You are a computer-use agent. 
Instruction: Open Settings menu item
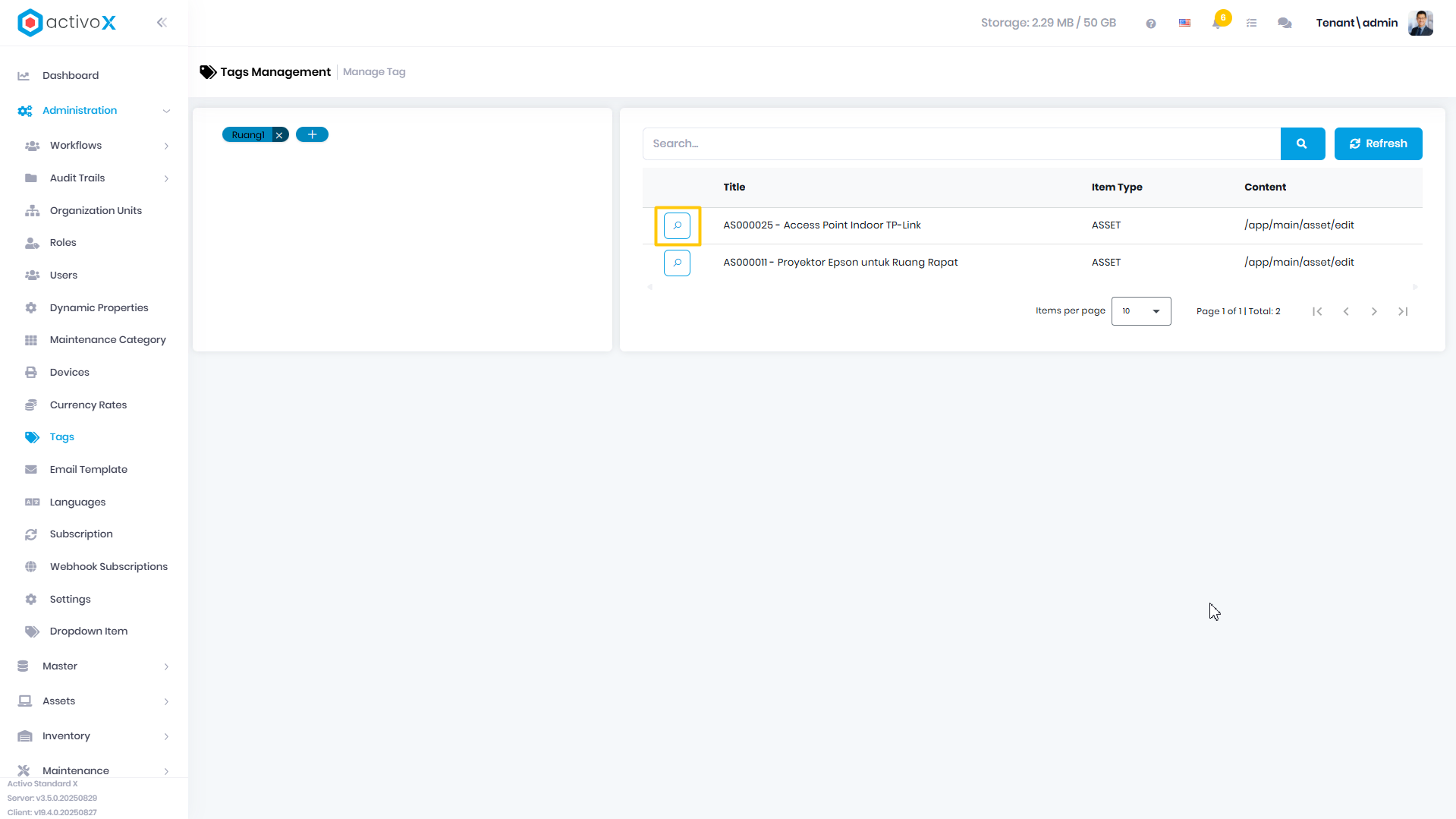coord(70,600)
